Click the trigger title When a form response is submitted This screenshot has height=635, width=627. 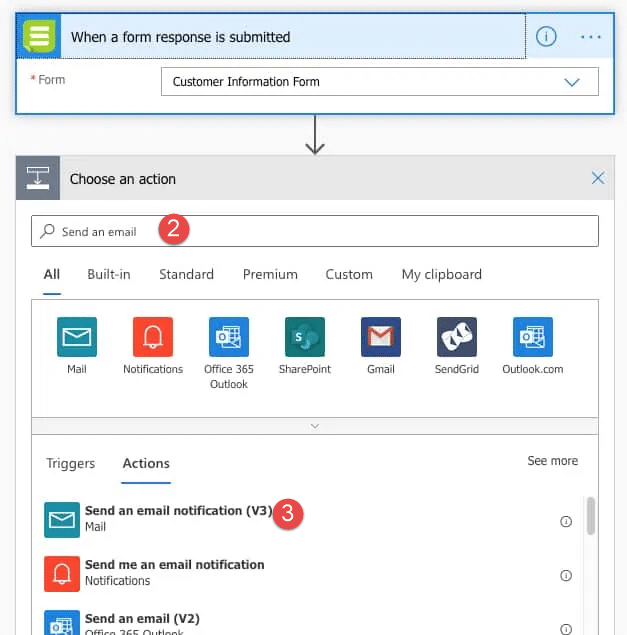click(x=181, y=37)
